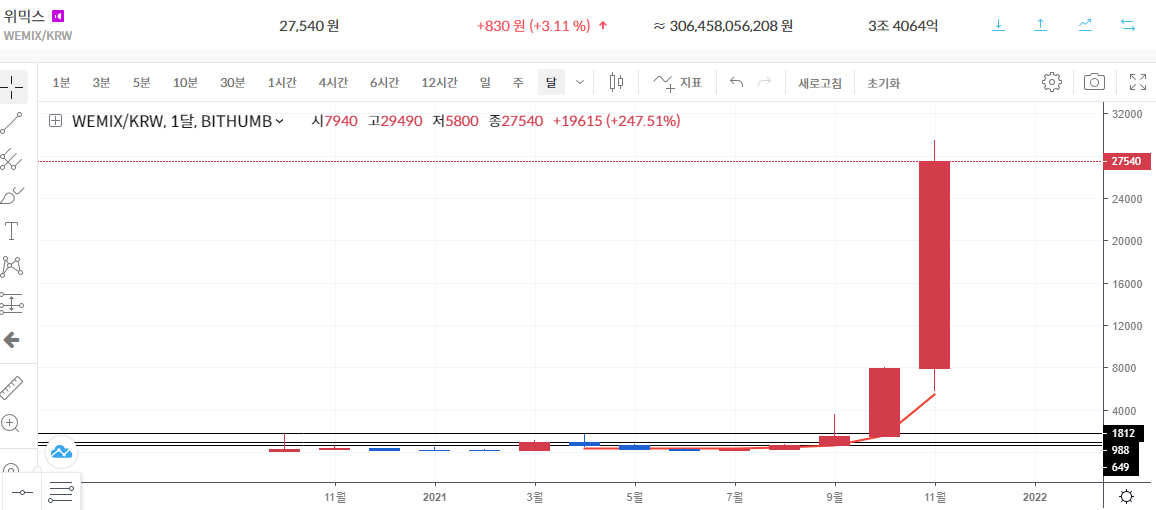This screenshot has width=1156, height=510.
Task: Switch to 1분 timeframe
Action: pyautogui.click(x=61, y=83)
